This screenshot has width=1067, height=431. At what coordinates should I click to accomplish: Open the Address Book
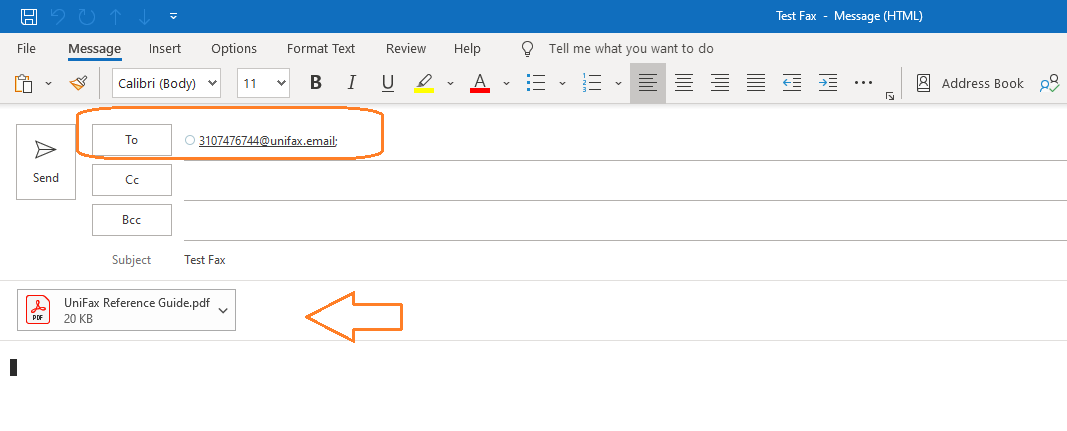970,83
